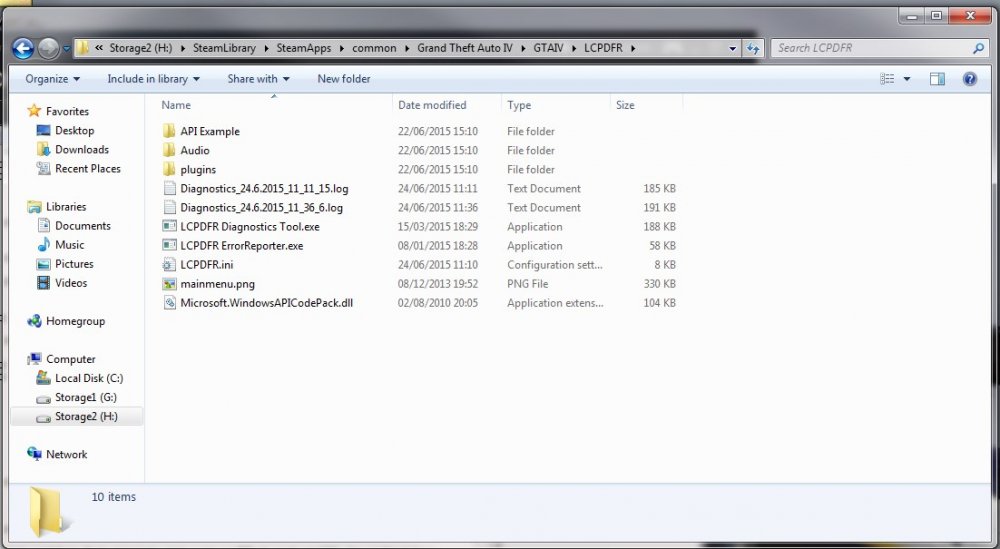Go back with the Back arrow button

click(22, 48)
